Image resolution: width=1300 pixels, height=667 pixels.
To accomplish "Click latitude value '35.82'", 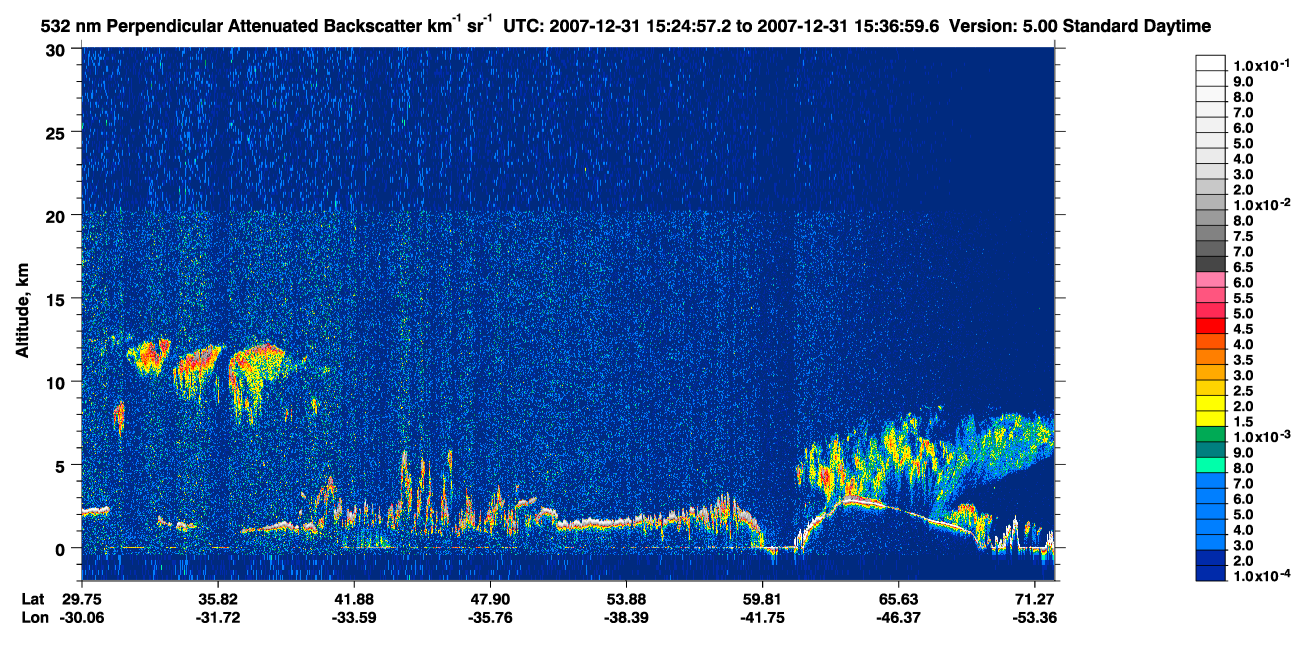I will (x=218, y=599).
